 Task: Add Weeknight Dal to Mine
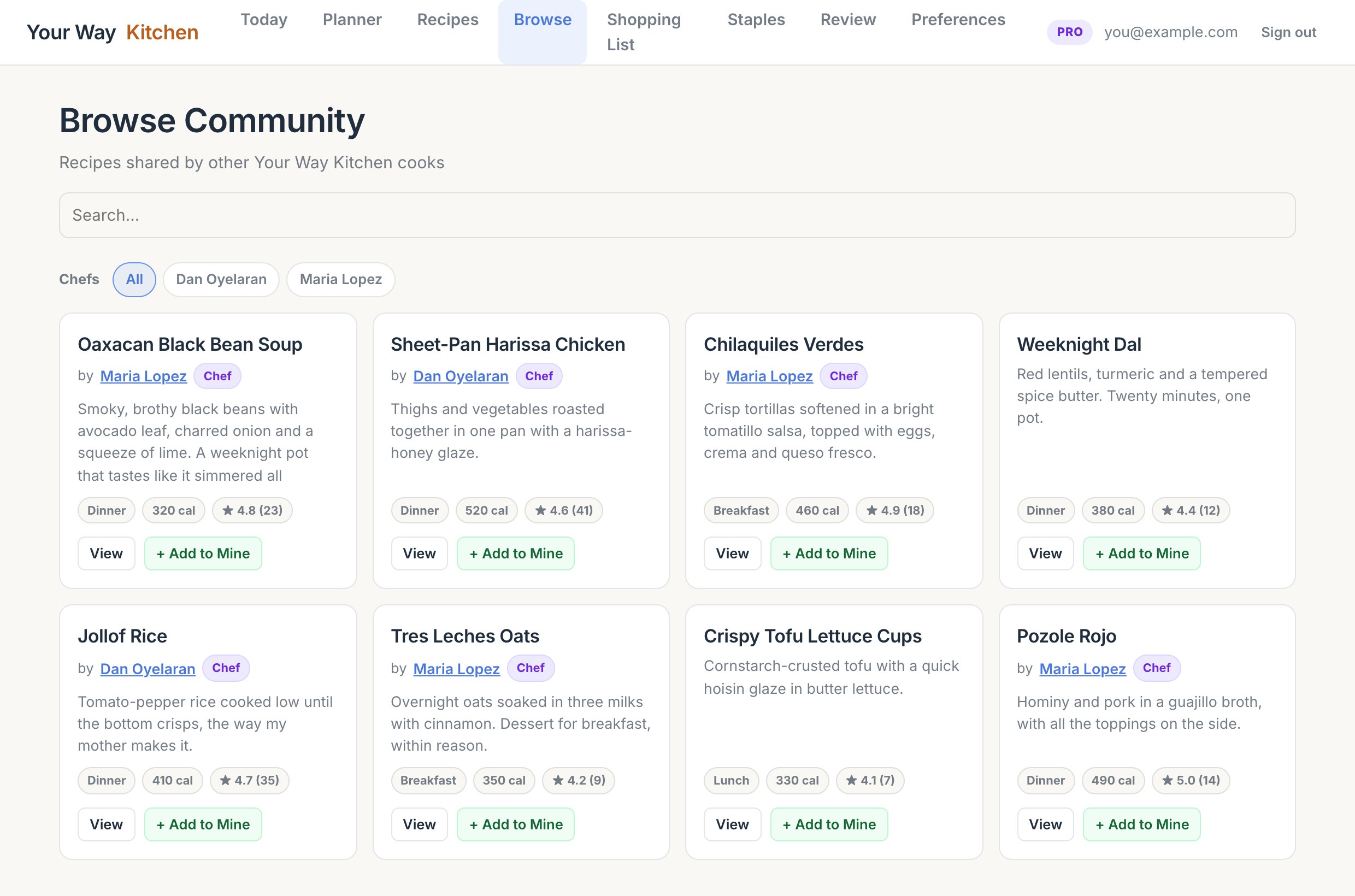click(1142, 553)
